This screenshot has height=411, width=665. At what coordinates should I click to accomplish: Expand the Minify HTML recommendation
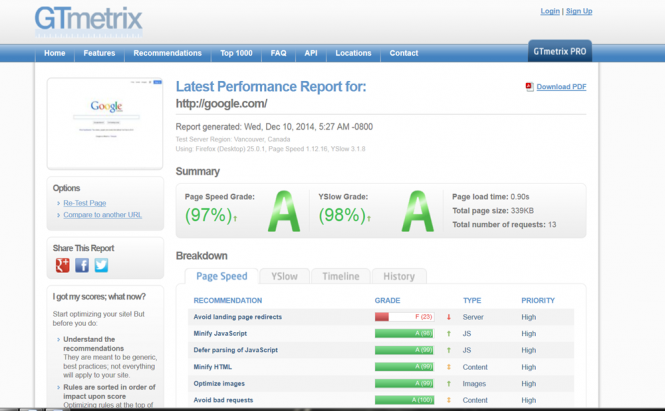click(212, 367)
